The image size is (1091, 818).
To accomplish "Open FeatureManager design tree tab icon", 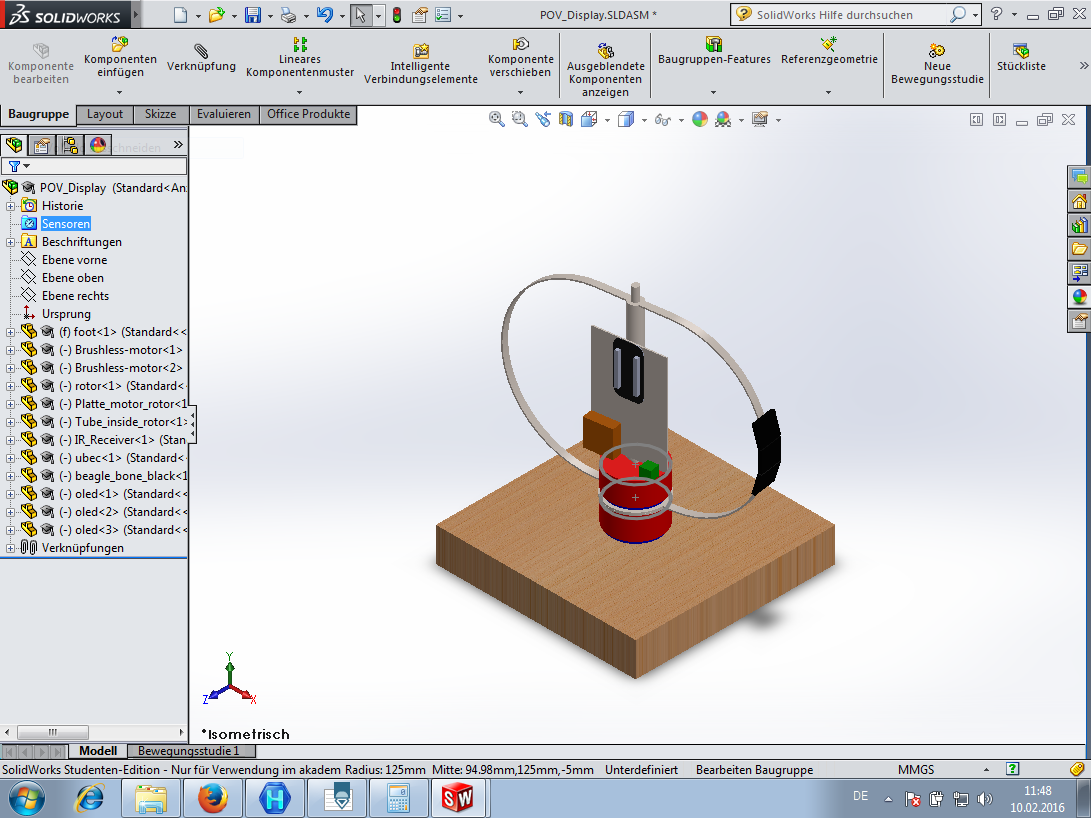I will coord(14,145).
